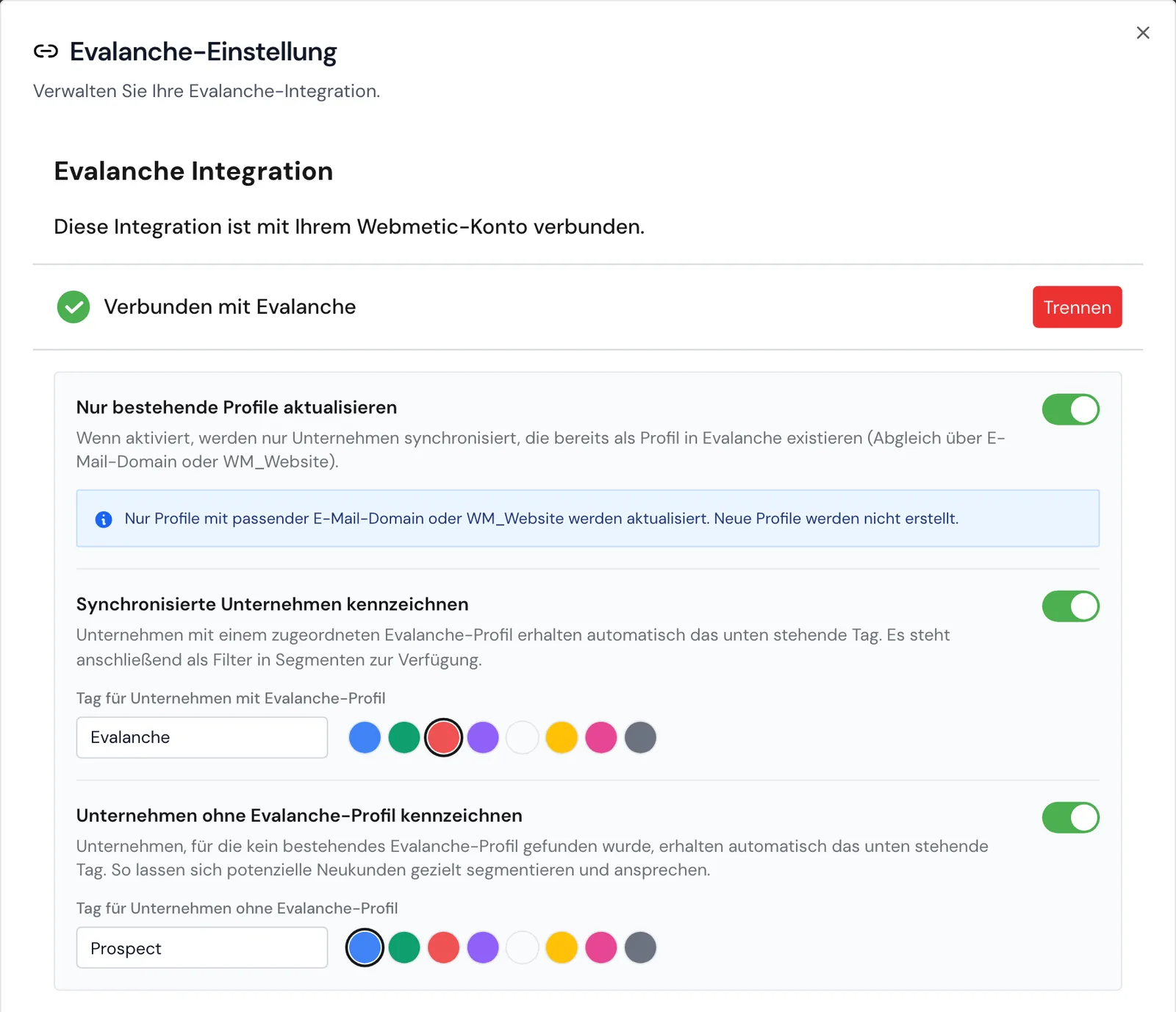
Task: Click the link icon beside Evalanche-Einstellung
Action: coord(46,51)
